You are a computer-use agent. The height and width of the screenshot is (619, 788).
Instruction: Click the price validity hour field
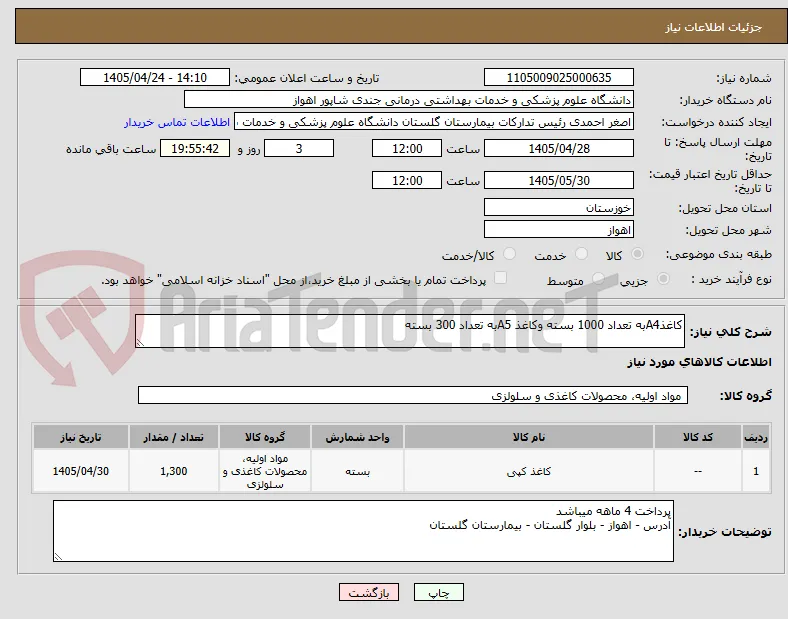pyautogui.click(x=407, y=180)
